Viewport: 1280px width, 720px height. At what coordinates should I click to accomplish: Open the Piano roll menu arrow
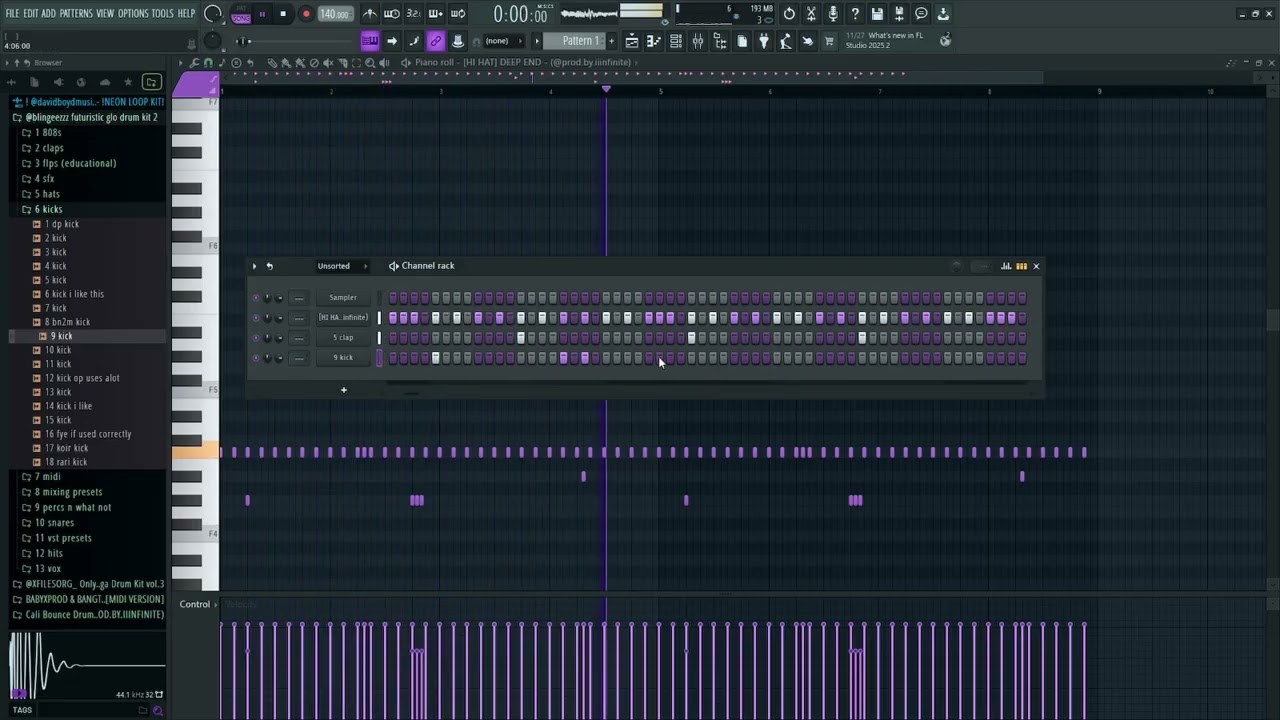pyautogui.click(x=182, y=63)
